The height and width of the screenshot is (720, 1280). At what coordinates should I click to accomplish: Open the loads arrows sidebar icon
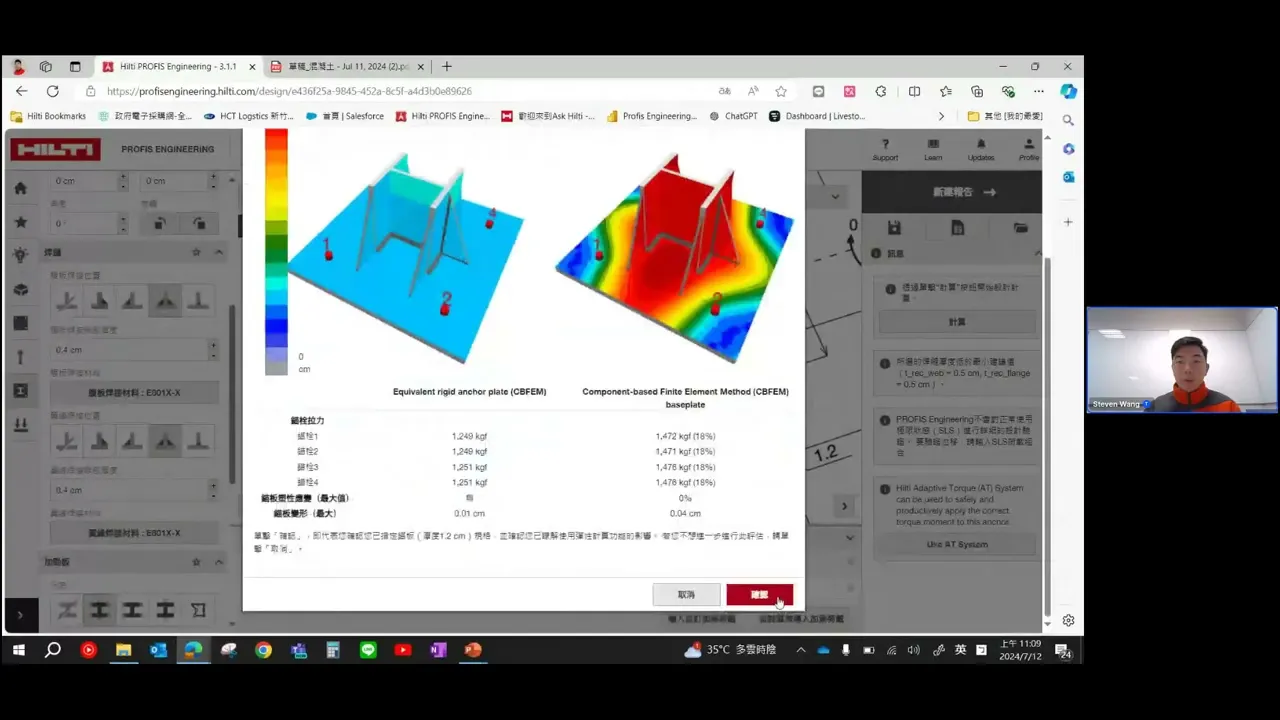pyautogui.click(x=21, y=425)
